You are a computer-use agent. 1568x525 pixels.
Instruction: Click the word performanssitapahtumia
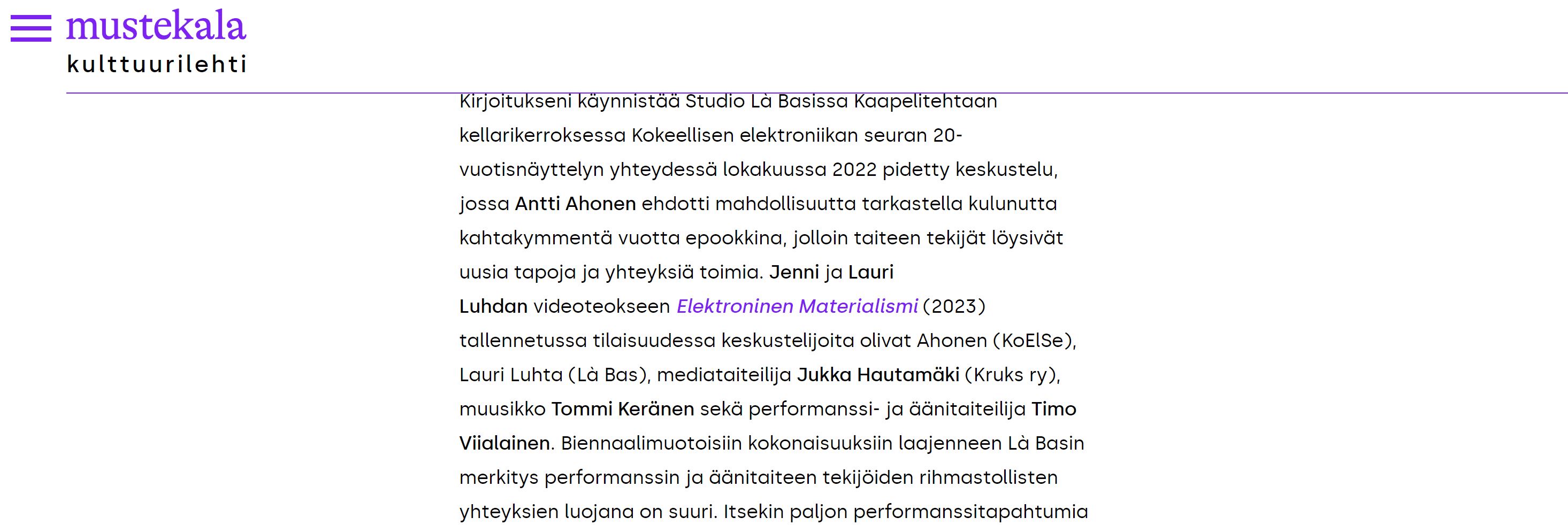[x=970, y=512]
